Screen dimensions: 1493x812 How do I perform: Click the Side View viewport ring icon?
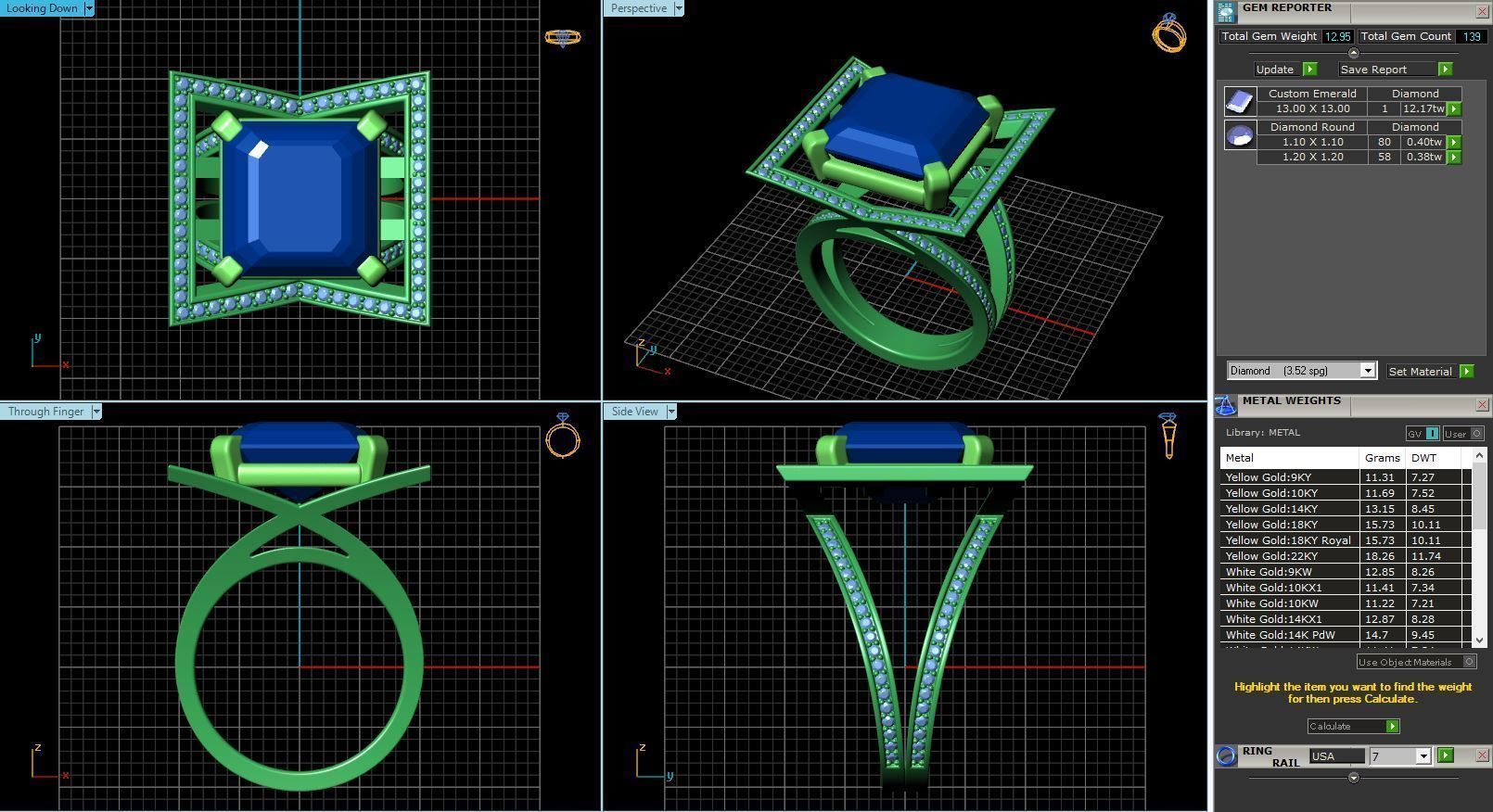point(1168,436)
